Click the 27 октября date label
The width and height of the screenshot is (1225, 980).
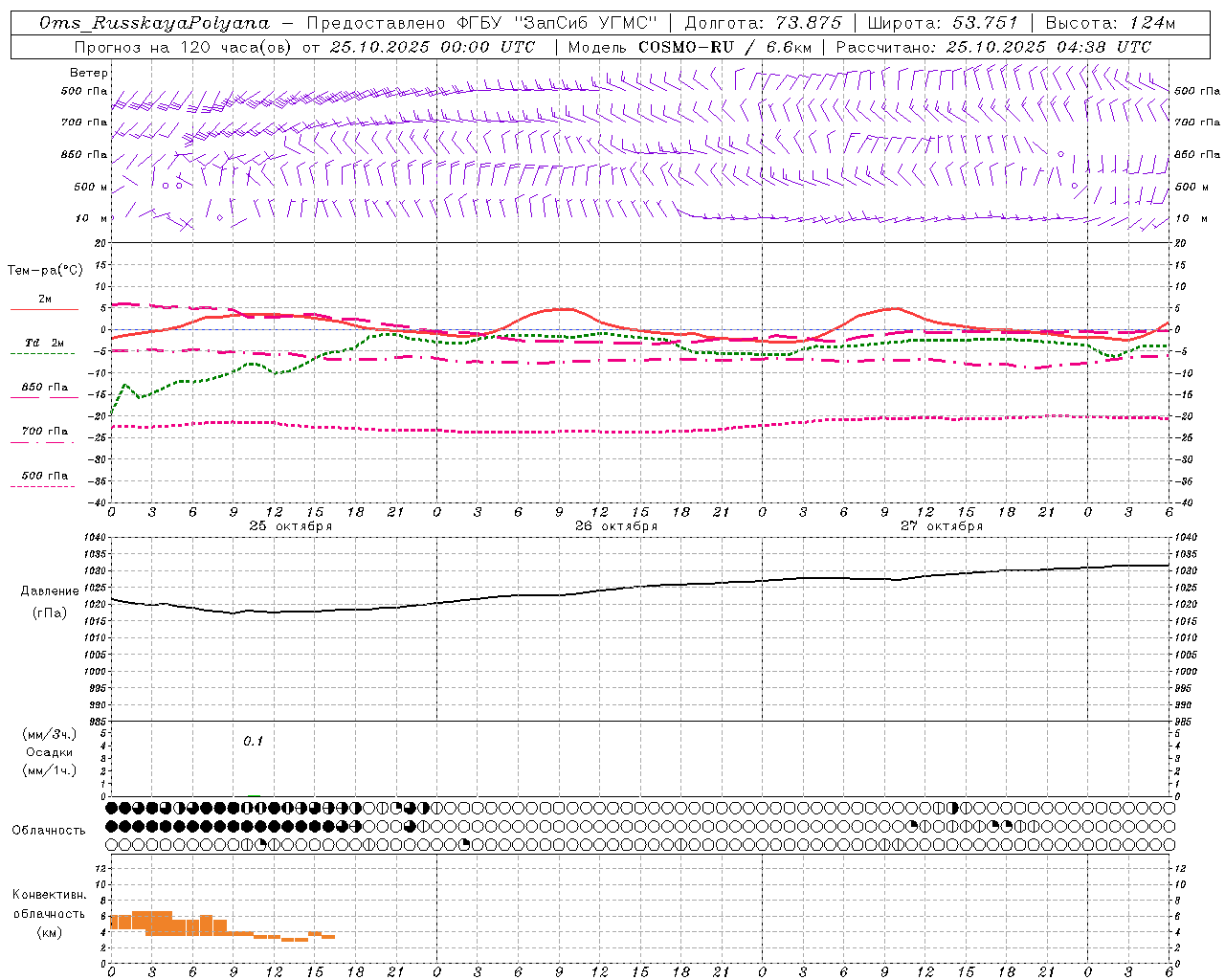942,526
